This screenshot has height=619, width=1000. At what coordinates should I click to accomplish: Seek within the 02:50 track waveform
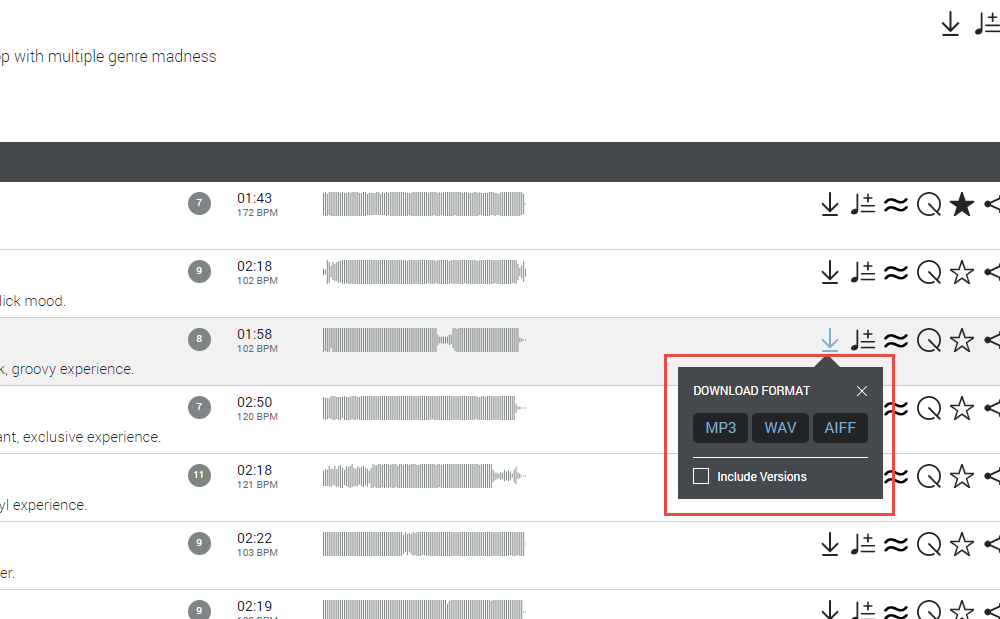pyautogui.click(x=422, y=407)
